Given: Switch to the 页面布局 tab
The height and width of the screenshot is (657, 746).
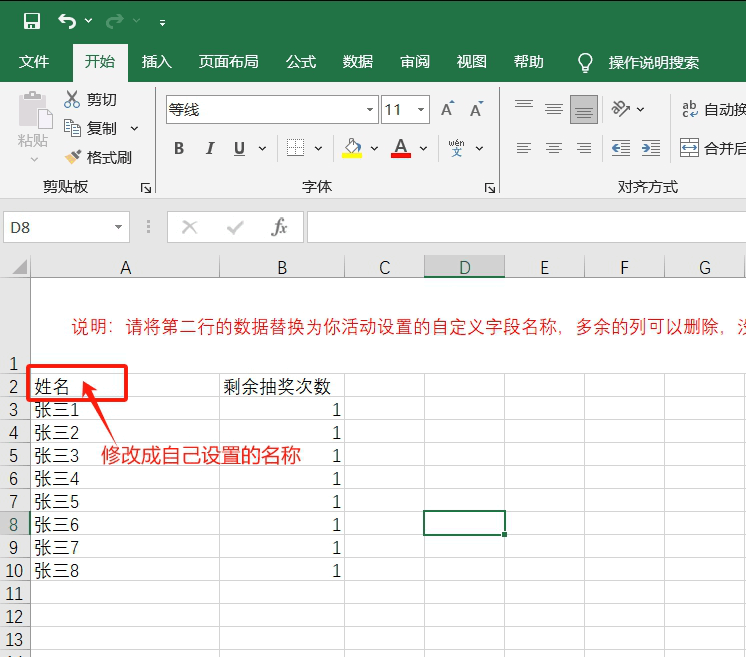Looking at the screenshot, I should 228,62.
